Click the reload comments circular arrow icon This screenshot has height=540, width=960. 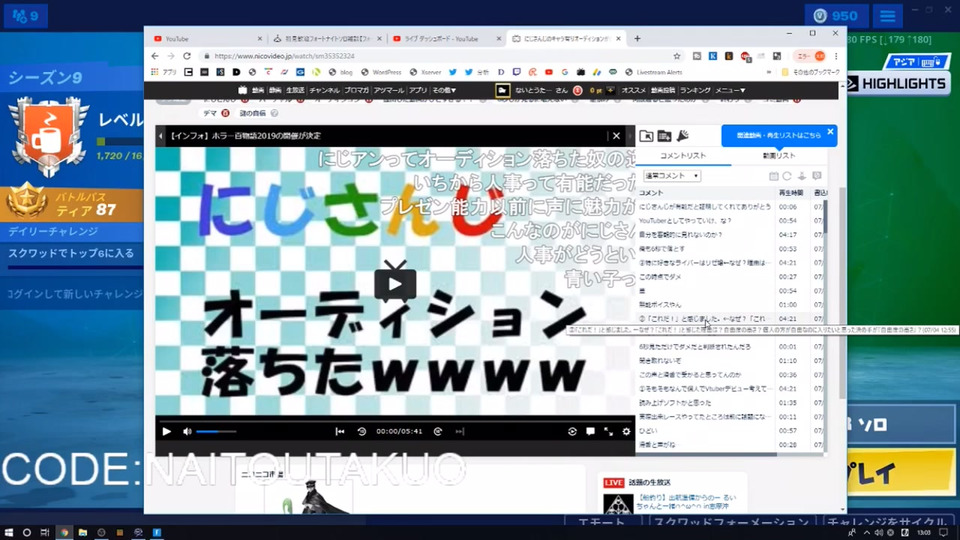tap(787, 176)
